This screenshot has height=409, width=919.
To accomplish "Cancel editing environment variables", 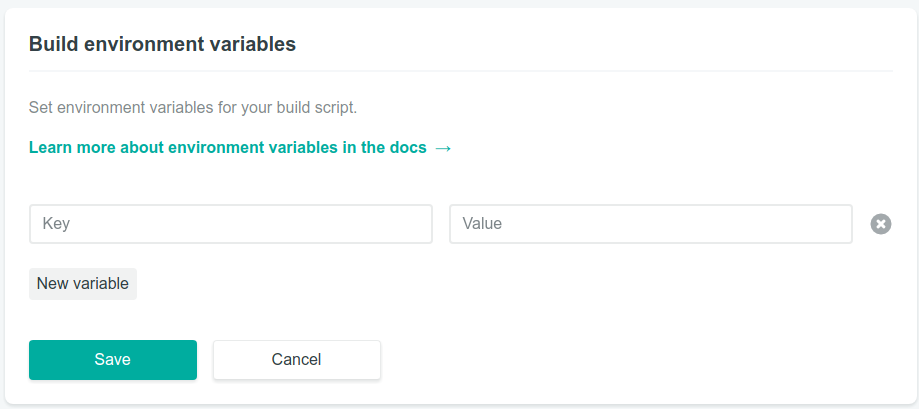I will pos(297,360).
